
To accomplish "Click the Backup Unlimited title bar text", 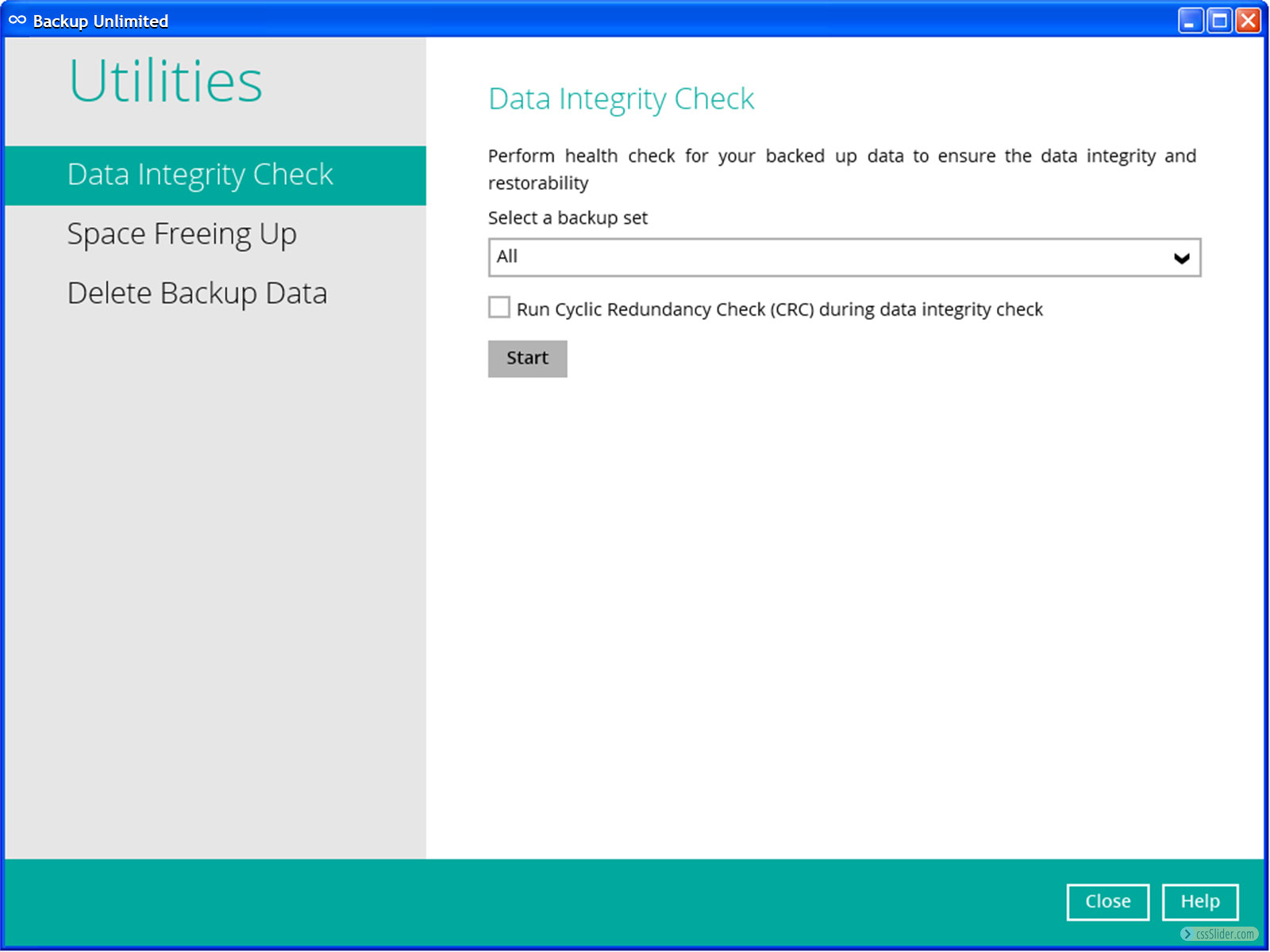I will [x=101, y=21].
